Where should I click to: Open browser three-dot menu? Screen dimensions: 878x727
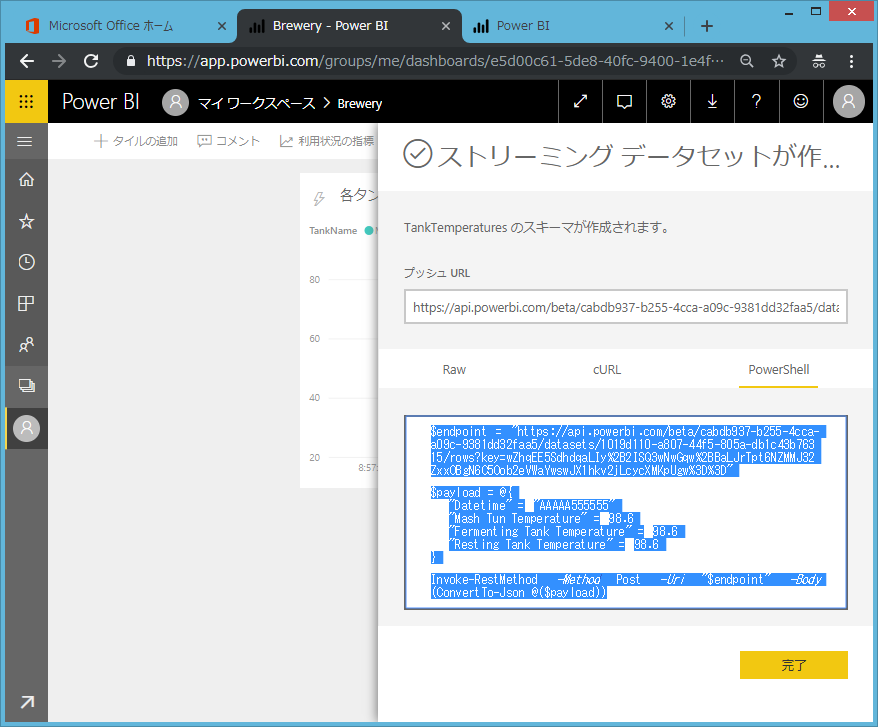(x=851, y=61)
